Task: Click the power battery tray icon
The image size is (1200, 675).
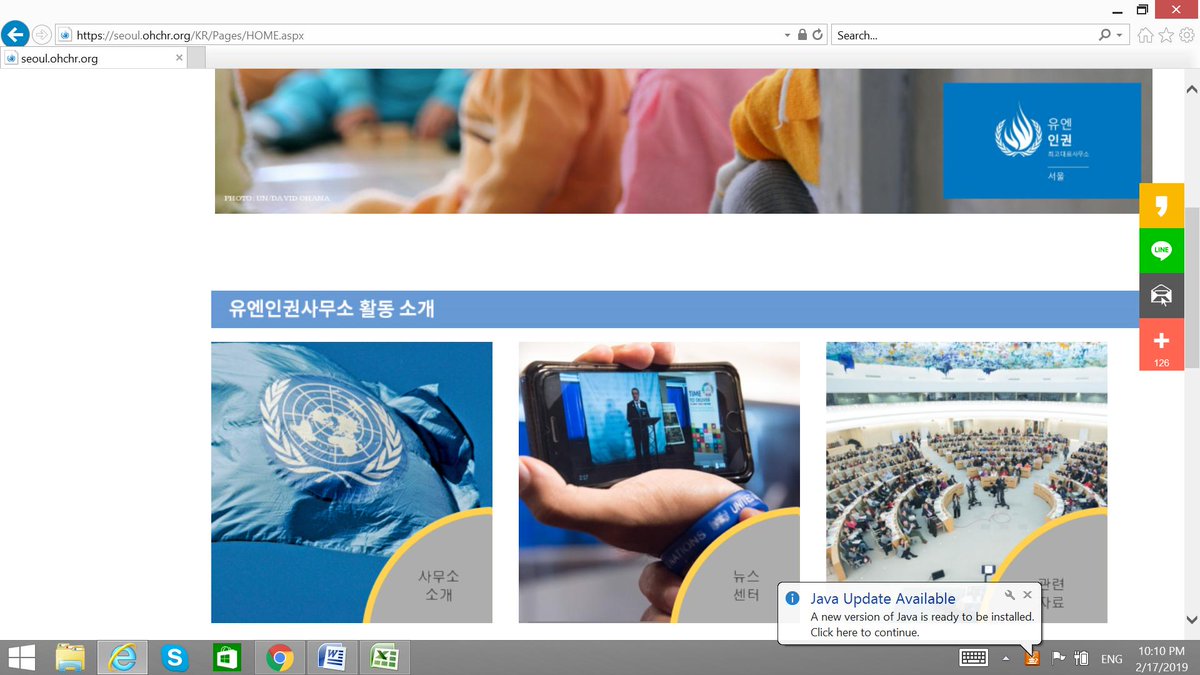Action: pyautogui.click(x=1081, y=658)
